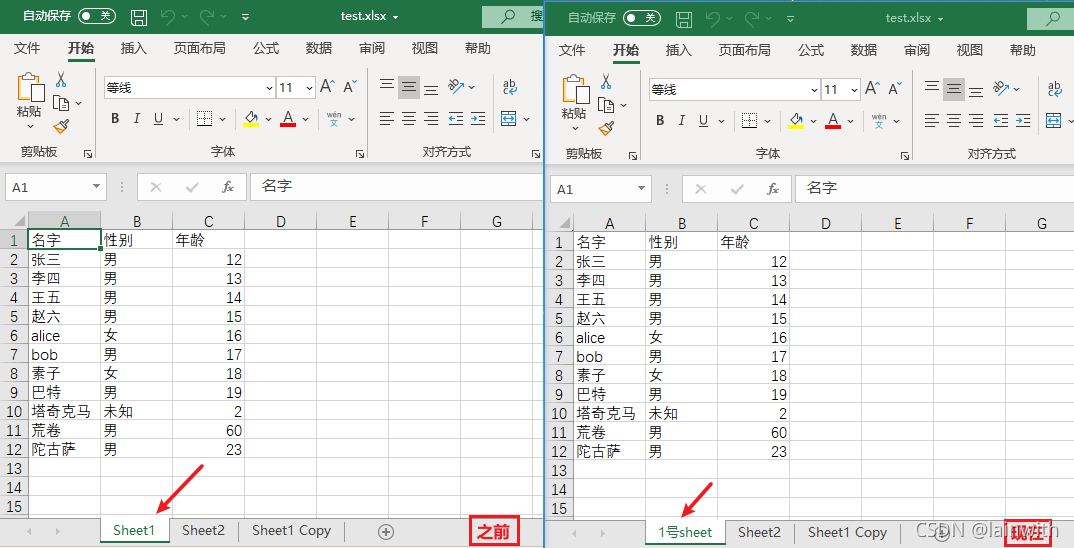1074x548 pixels.
Task: Switch to 插入 tab in left window
Action: tap(134, 48)
